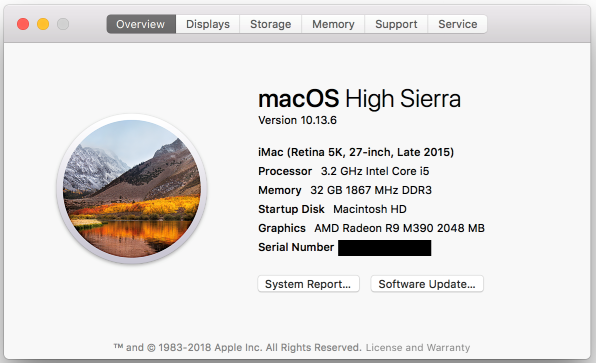Go to the Memory tab
The image size is (596, 363).
(x=333, y=24)
